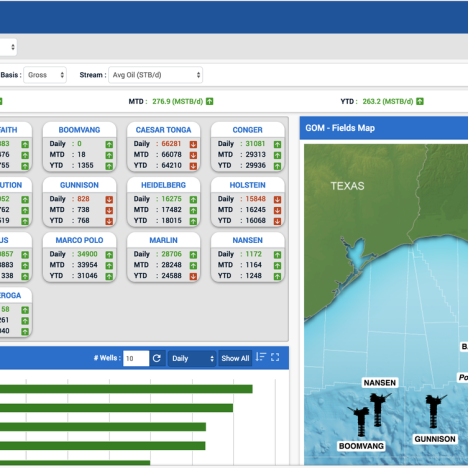Click MARCO POLO Daily green up arrow
Image resolution: width=468 pixels, height=468 pixels.
pyautogui.click(x=109, y=255)
